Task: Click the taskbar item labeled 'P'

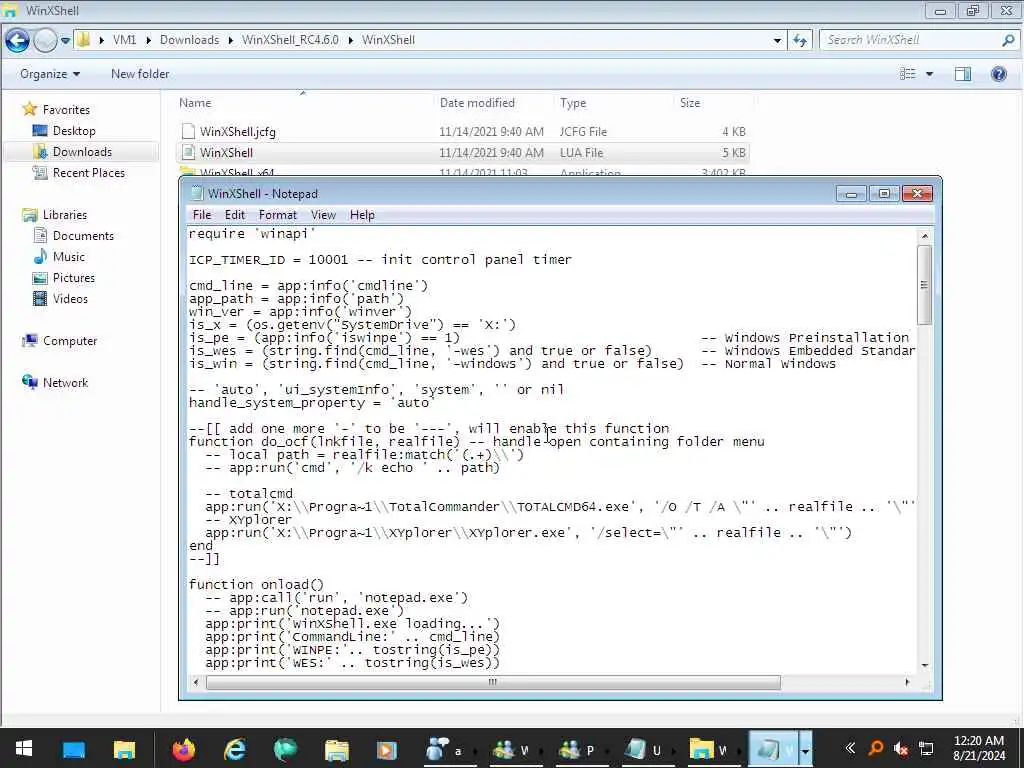Action: (582, 750)
